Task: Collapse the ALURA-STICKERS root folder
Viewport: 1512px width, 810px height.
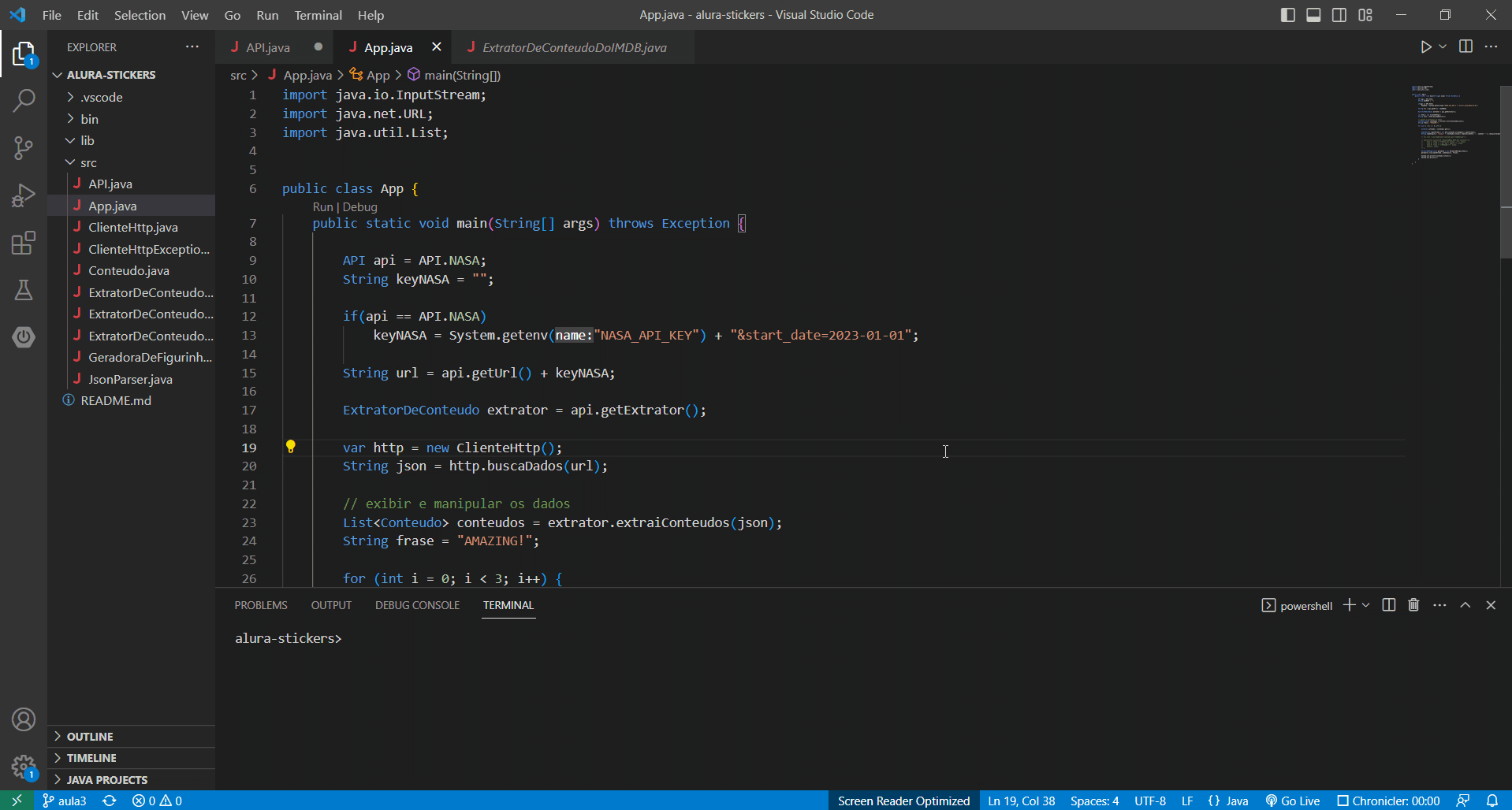Action: 131,75
